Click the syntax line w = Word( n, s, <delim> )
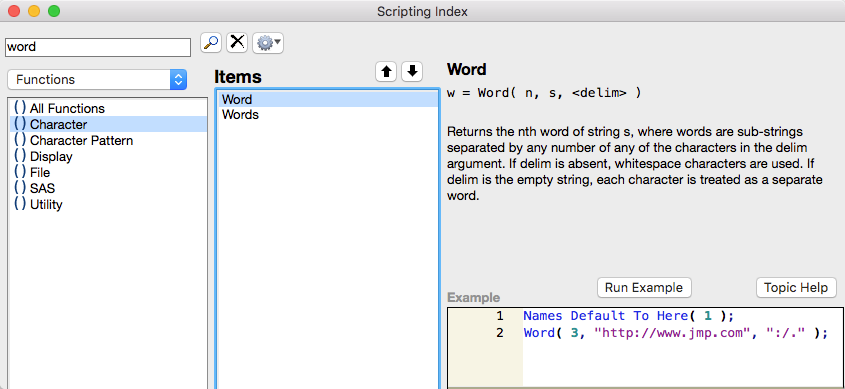Screen dimensions: 845x389 click(x=544, y=93)
